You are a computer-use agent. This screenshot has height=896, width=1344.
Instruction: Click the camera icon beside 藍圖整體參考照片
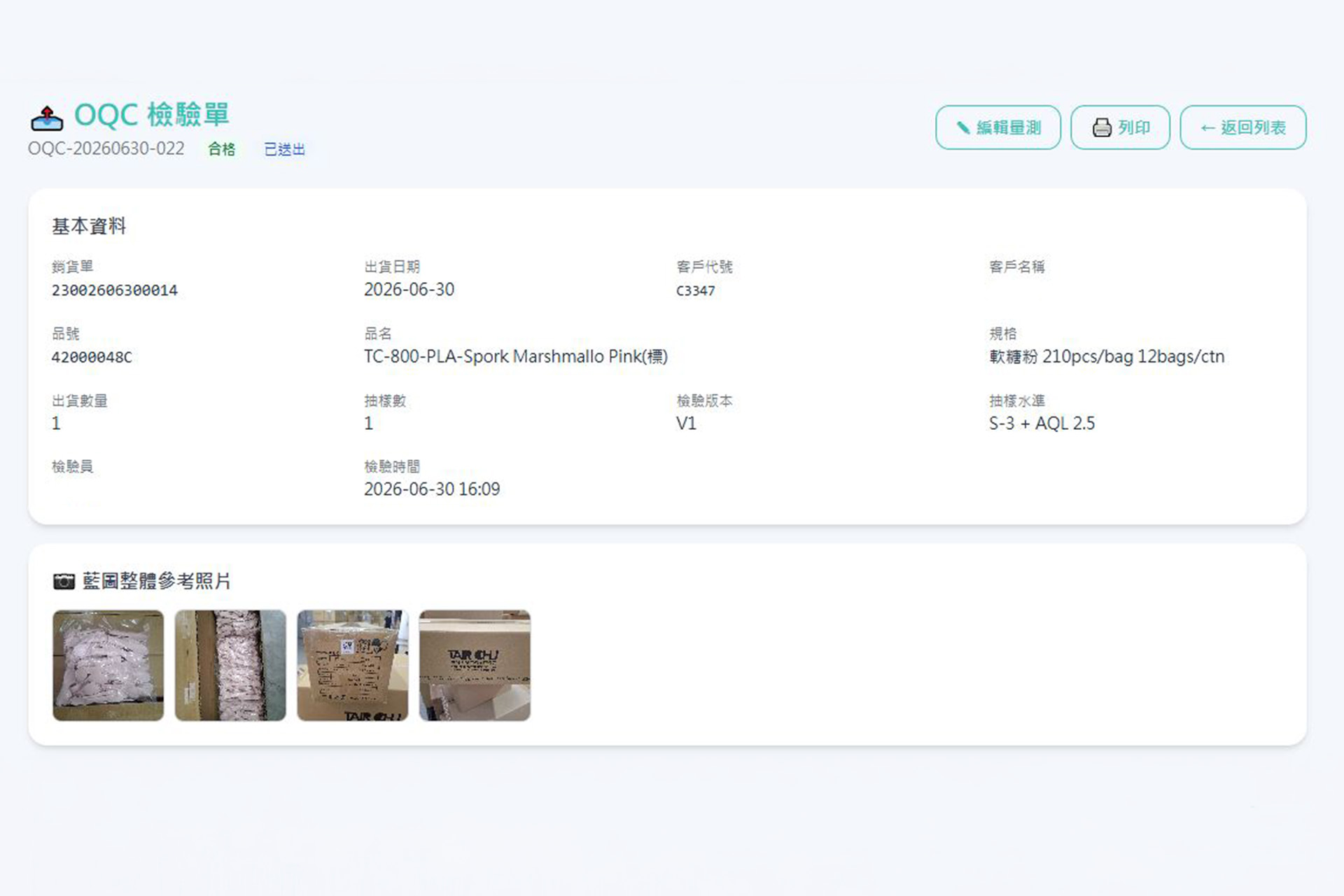[x=64, y=581]
